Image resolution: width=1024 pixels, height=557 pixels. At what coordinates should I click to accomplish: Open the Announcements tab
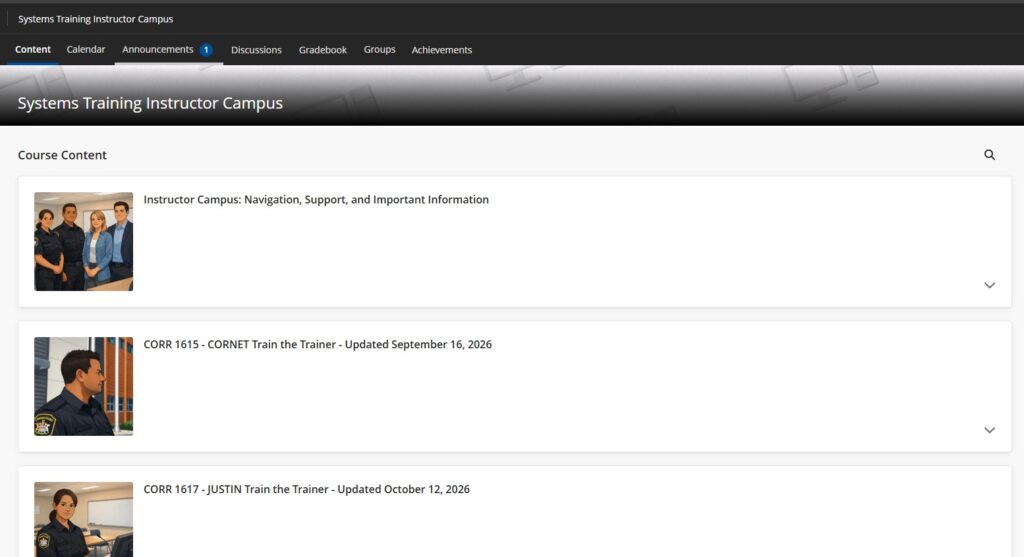(157, 50)
